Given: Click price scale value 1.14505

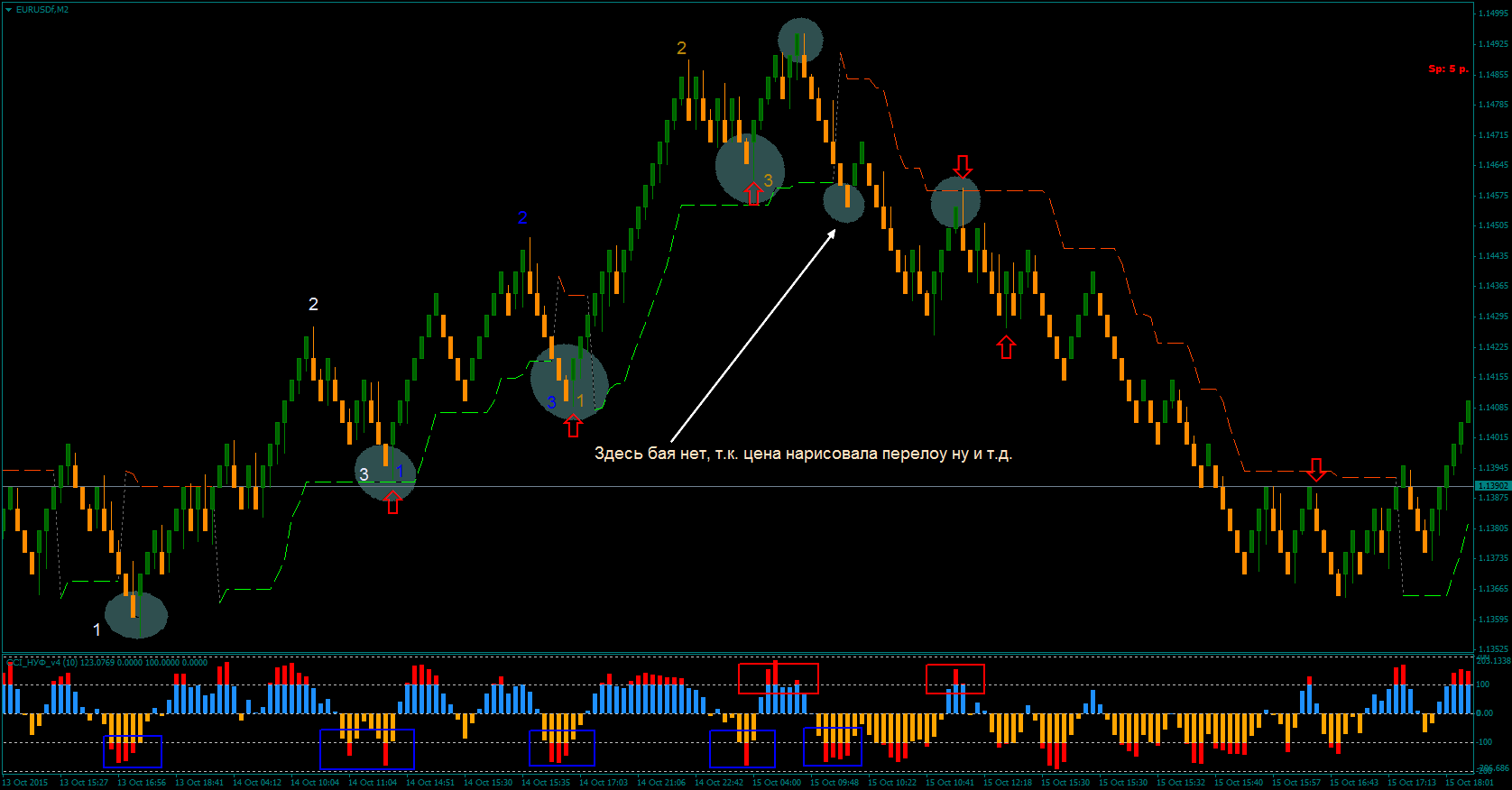Looking at the screenshot, I should 1493,225.
